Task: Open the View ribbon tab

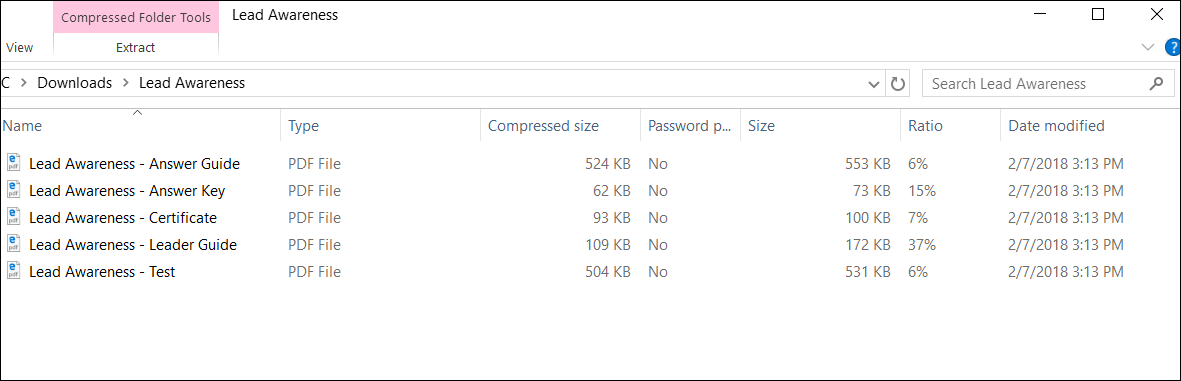Action: click(20, 47)
